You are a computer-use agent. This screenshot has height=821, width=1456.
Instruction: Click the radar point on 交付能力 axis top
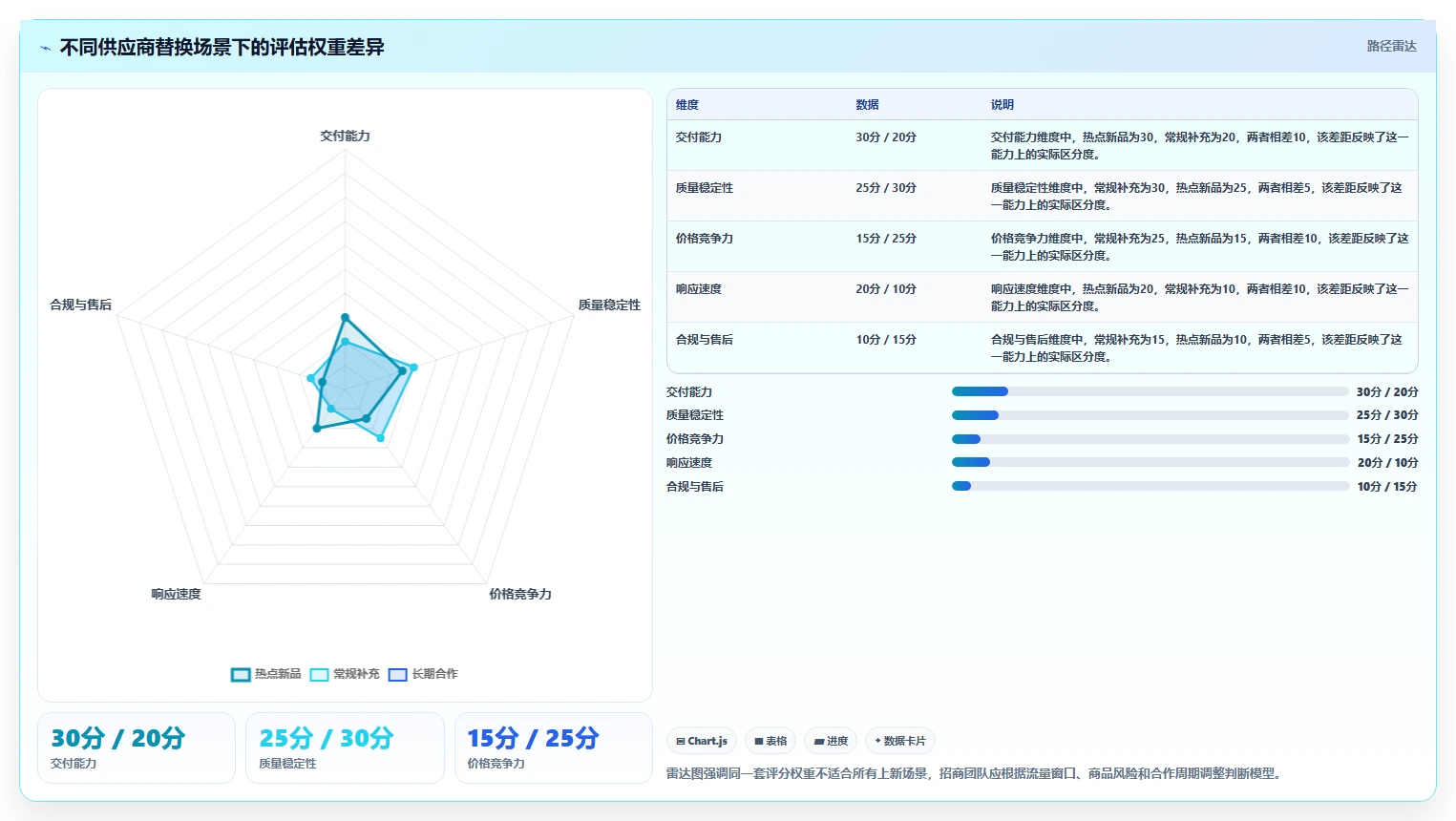coord(345,318)
